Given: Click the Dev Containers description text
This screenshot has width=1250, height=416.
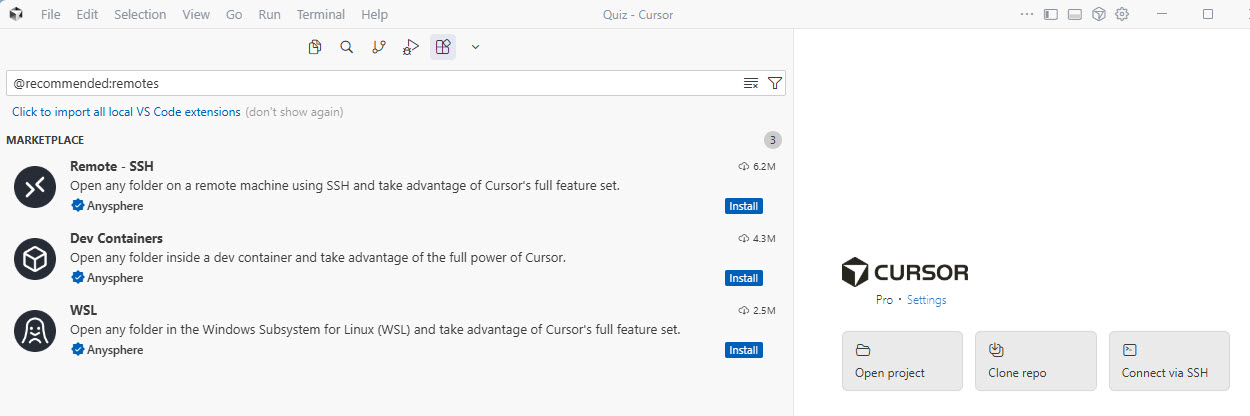Looking at the screenshot, I should [x=318, y=258].
